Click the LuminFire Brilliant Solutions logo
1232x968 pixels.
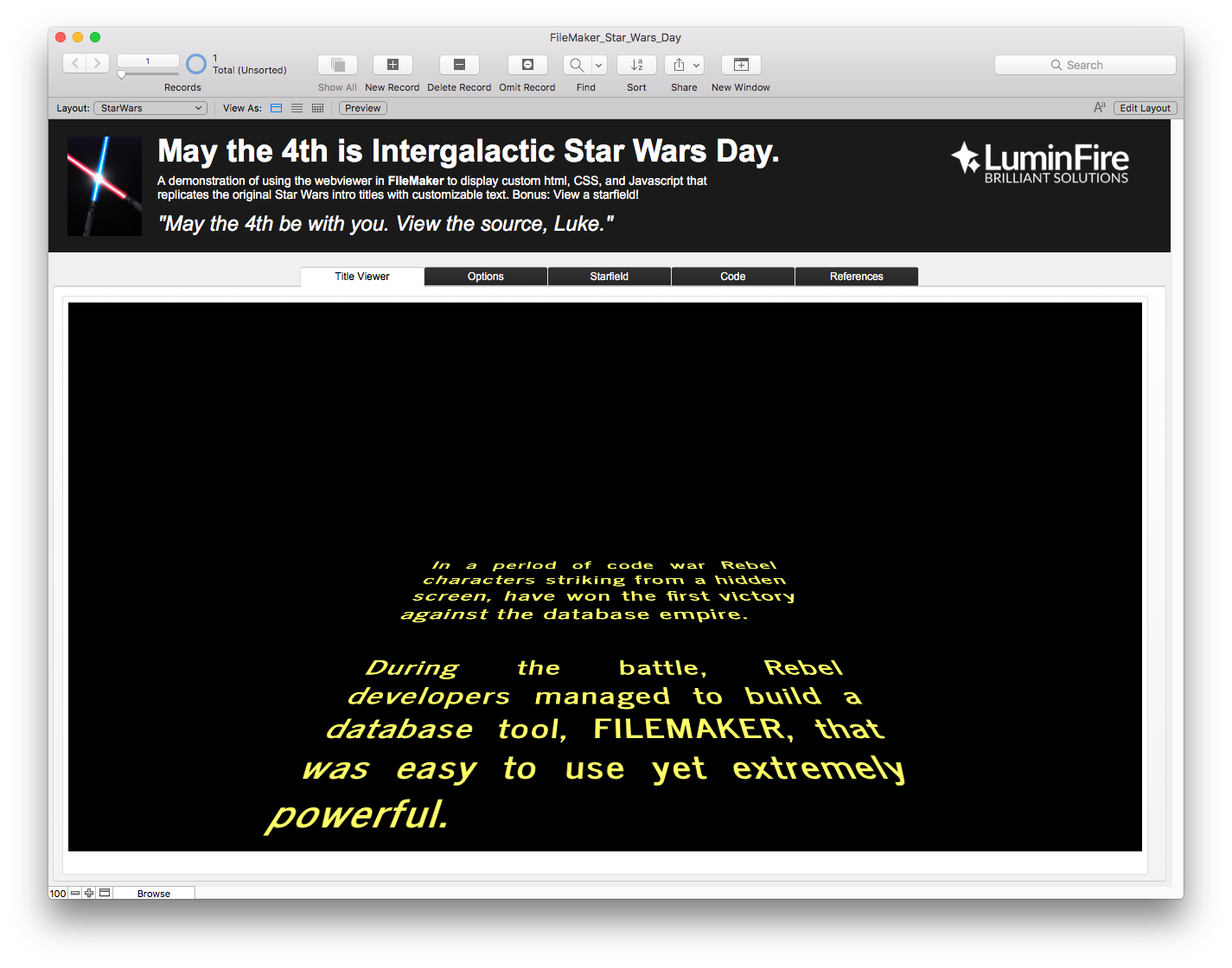pyautogui.click(x=1040, y=162)
